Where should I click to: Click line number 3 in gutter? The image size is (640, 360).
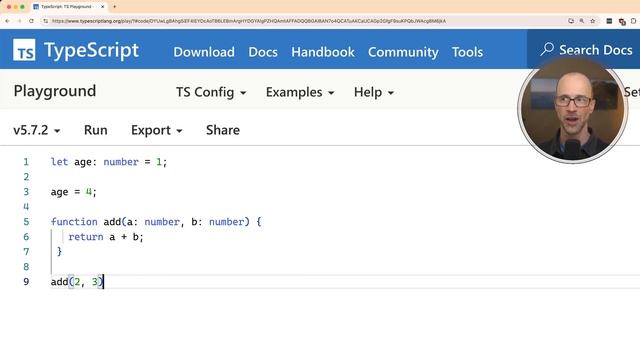[26, 192]
